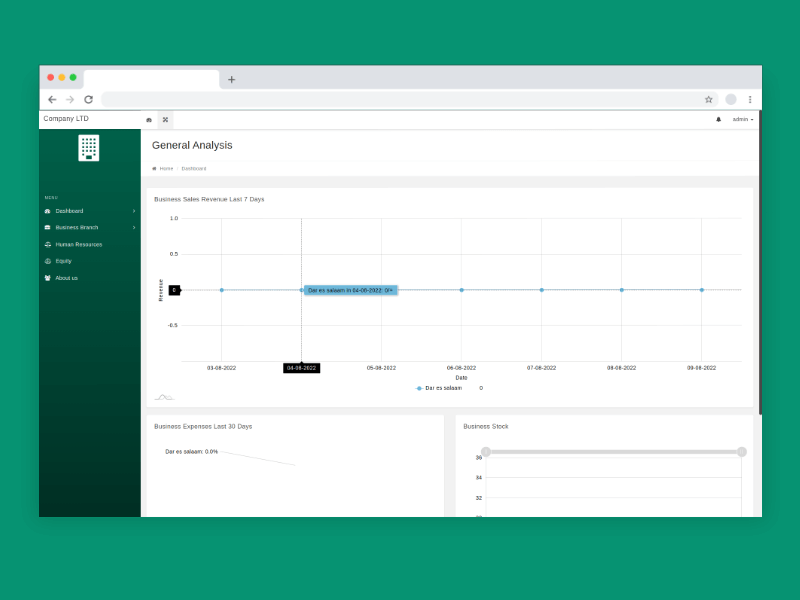The width and height of the screenshot is (800, 600).
Task: Click the small chart logo icon below the revenue chart
Action: 164,397
